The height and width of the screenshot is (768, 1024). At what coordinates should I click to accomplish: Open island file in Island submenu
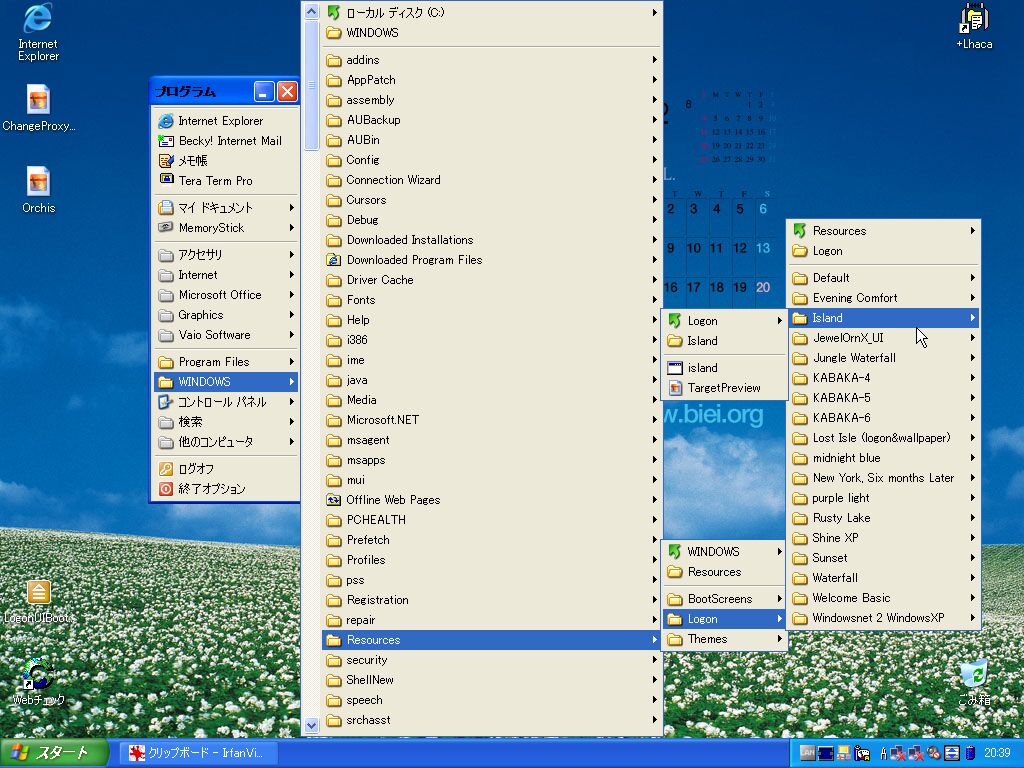point(724,368)
